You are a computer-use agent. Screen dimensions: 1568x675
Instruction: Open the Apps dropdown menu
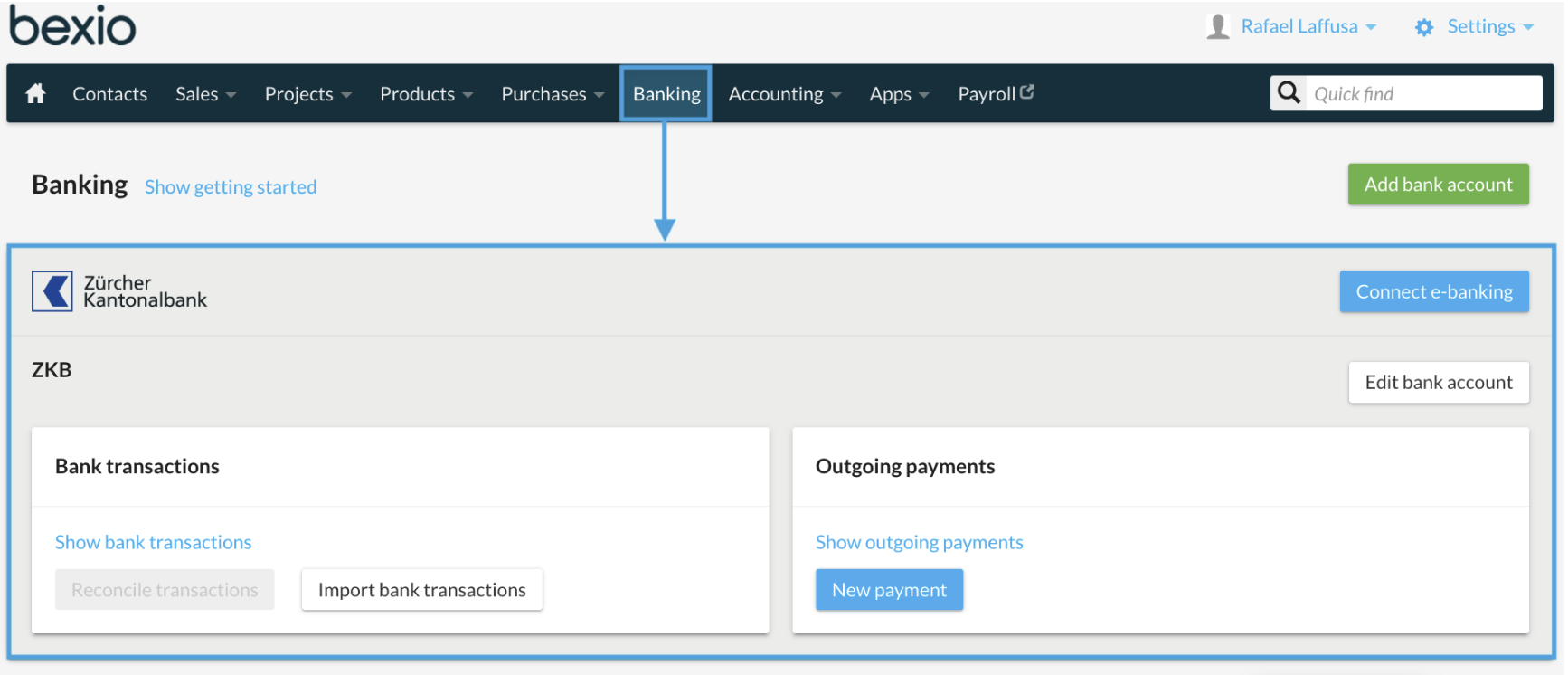[x=899, y=94]
